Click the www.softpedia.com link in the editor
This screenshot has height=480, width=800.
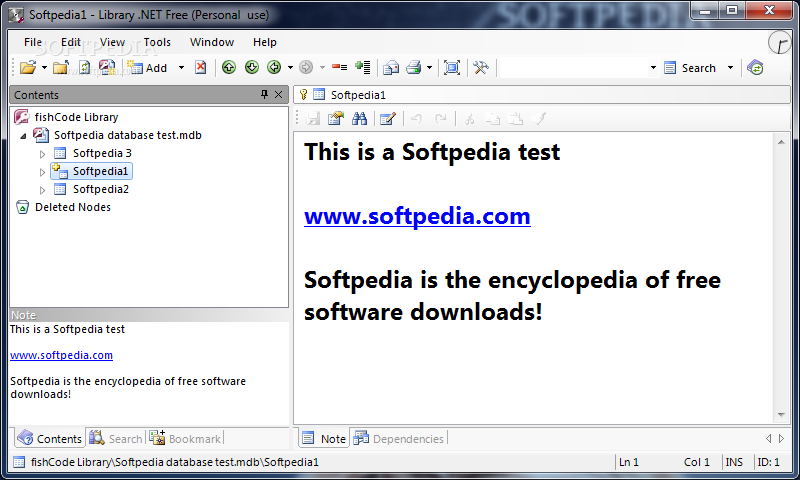click(417, 216)
